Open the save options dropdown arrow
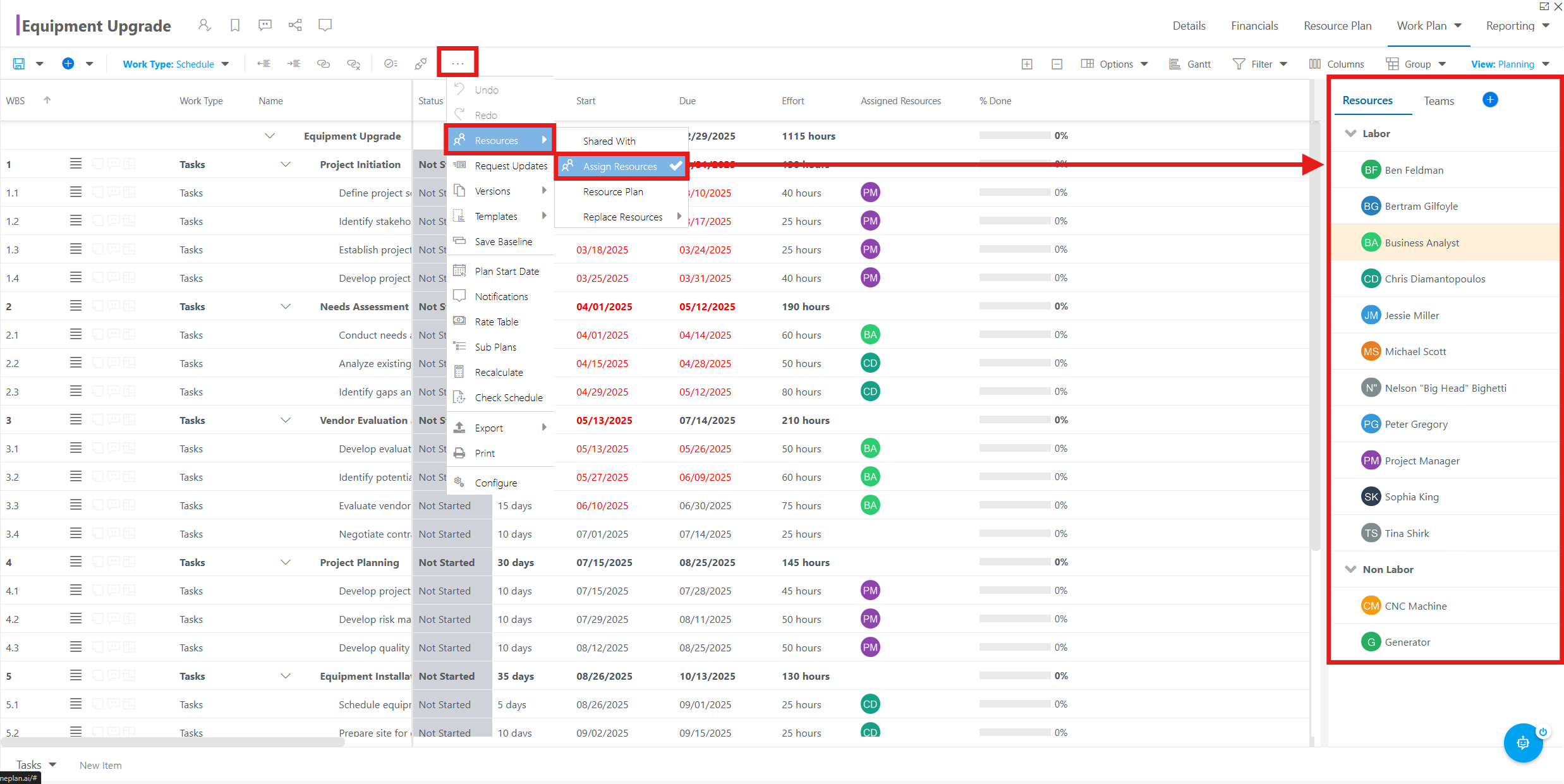 point(40,64)
